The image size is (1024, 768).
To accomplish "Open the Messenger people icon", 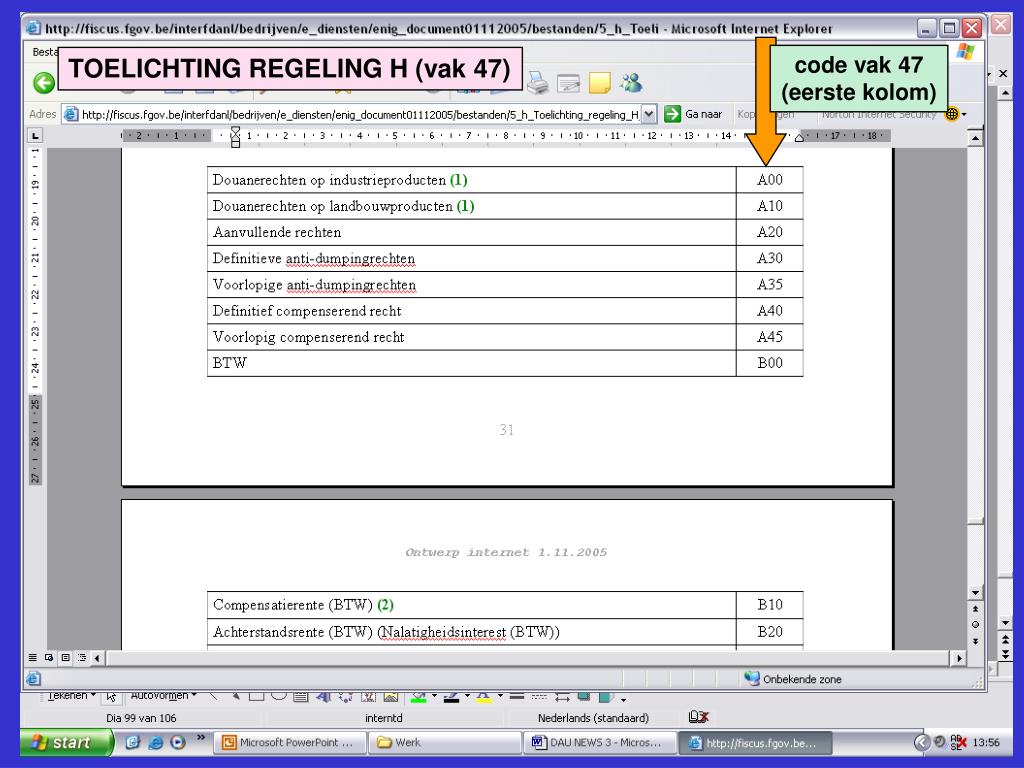I will point(632,83).
